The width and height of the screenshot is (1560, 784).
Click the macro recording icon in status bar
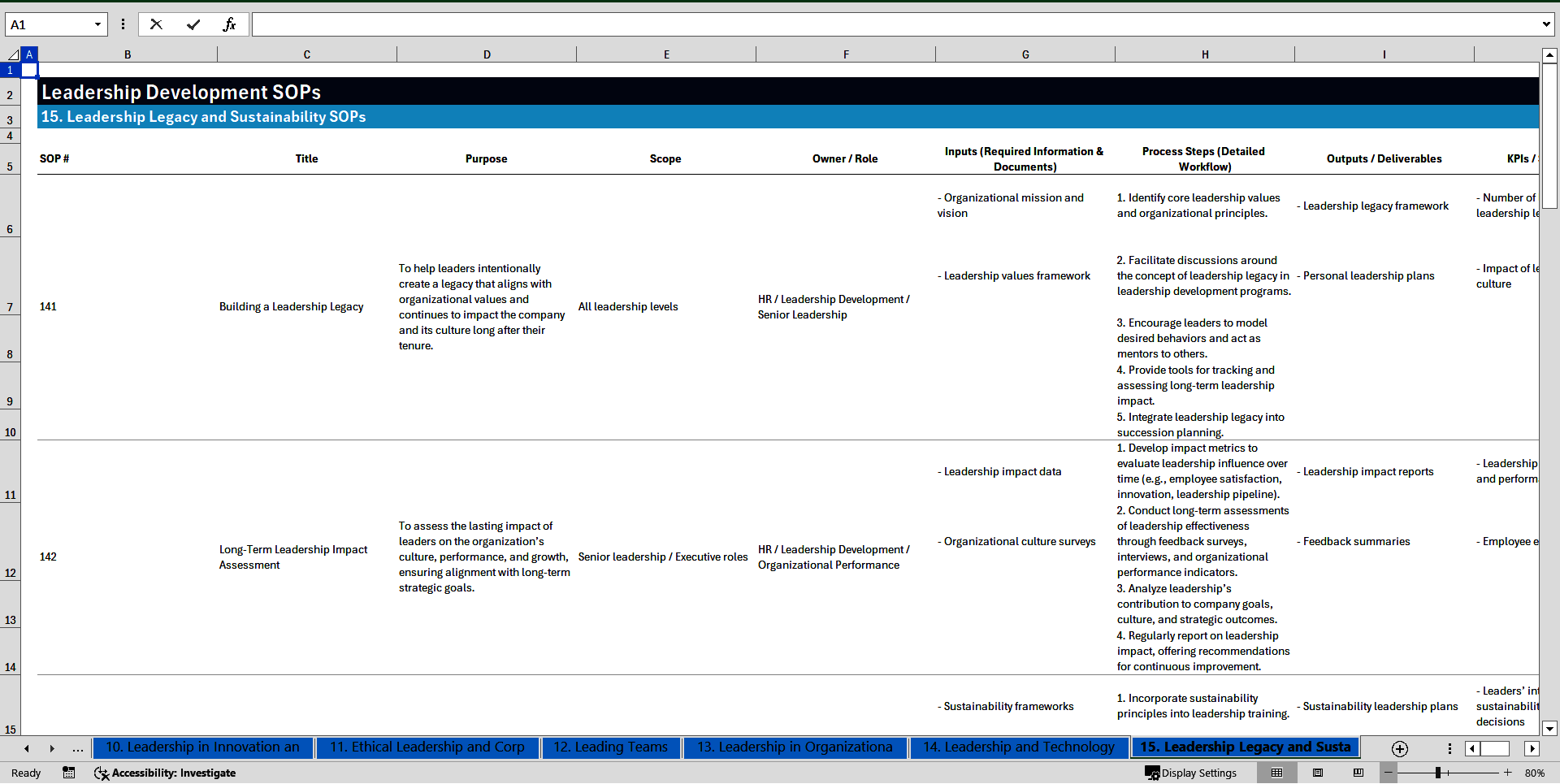[69, 773]
